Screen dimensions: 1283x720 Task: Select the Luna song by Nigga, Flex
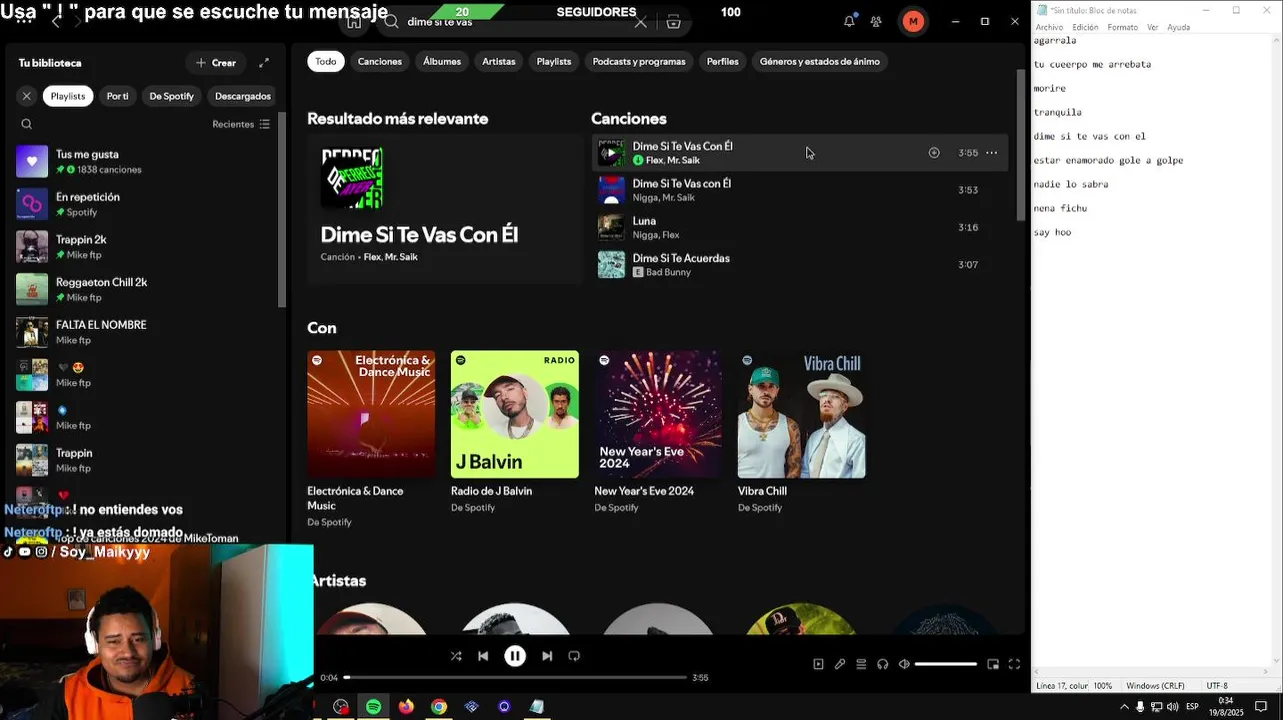pyautogui.click(x=800, y=227)
